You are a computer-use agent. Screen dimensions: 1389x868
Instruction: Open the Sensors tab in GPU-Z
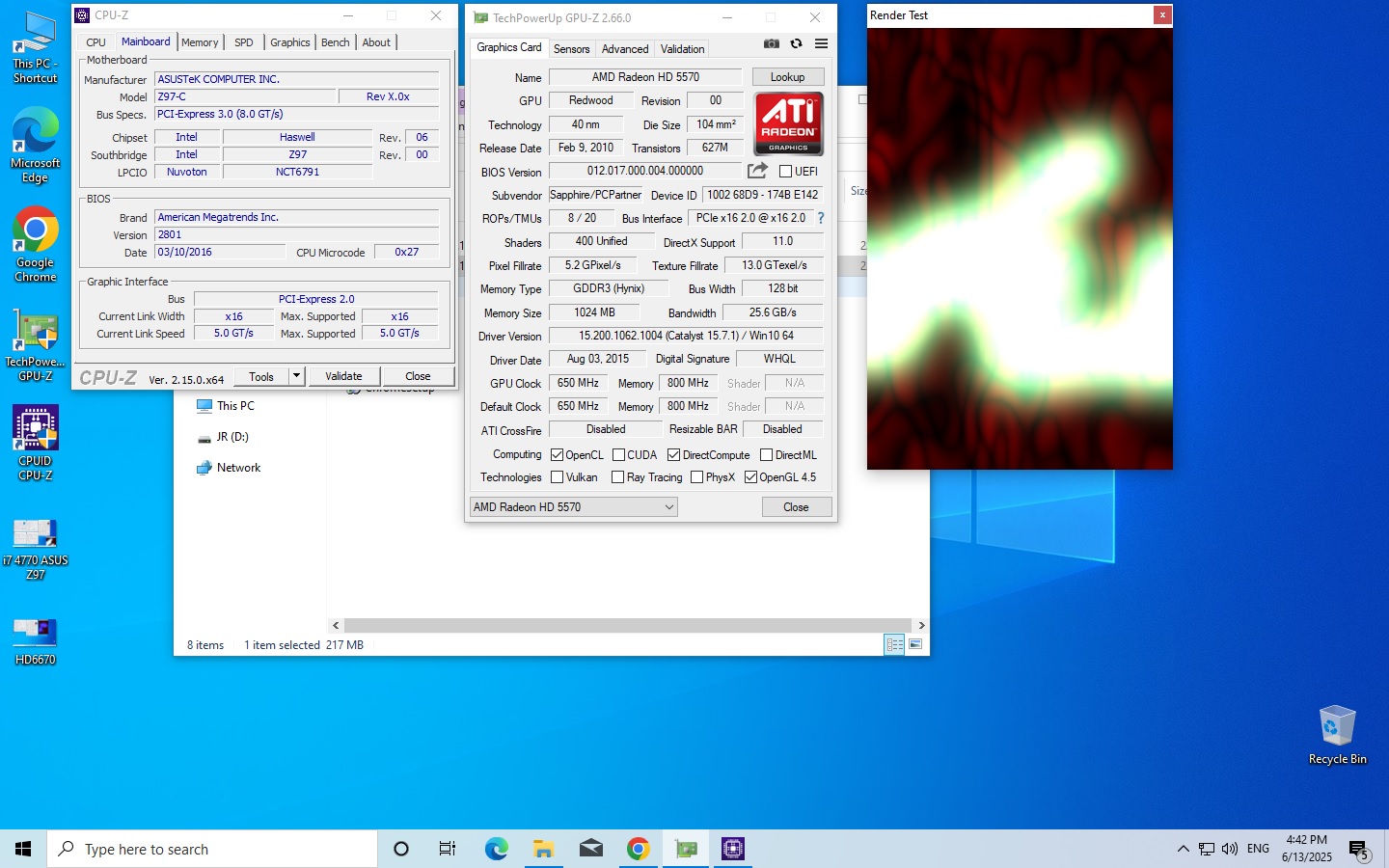pos(571,49)
